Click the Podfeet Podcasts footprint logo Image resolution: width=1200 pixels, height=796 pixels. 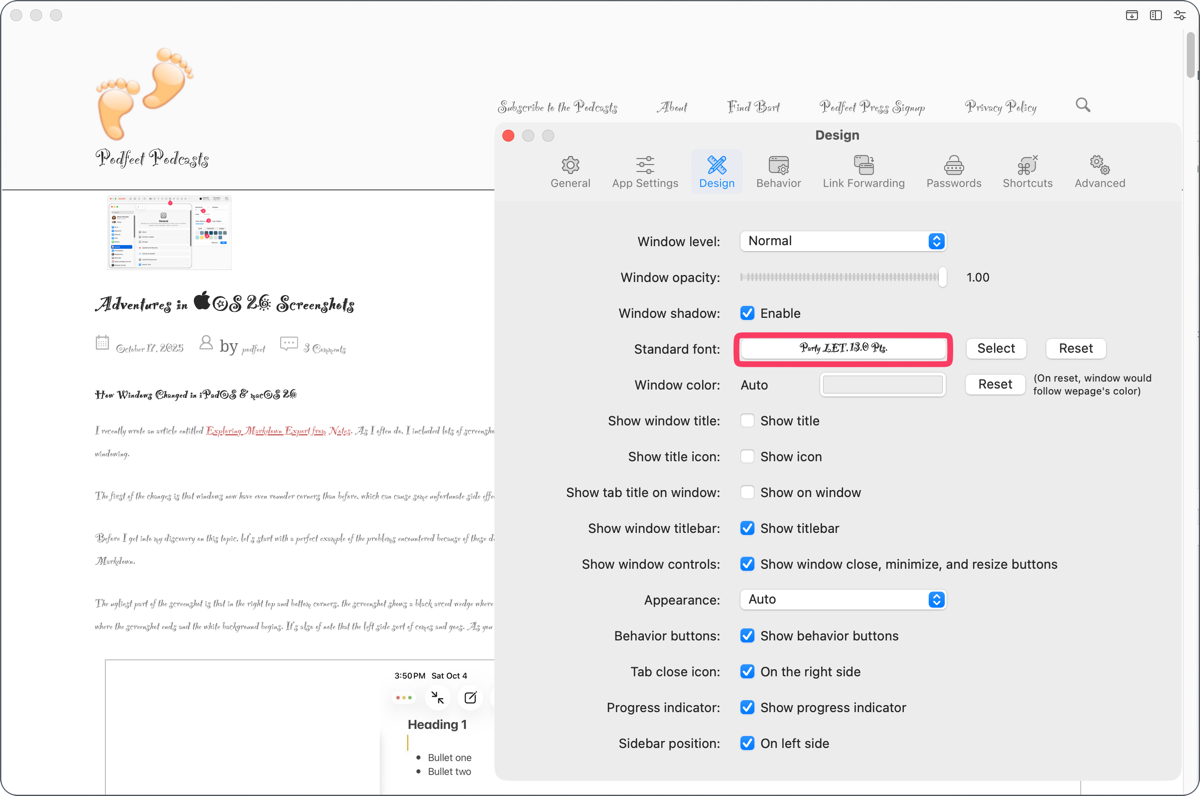[x=147, y=93]
